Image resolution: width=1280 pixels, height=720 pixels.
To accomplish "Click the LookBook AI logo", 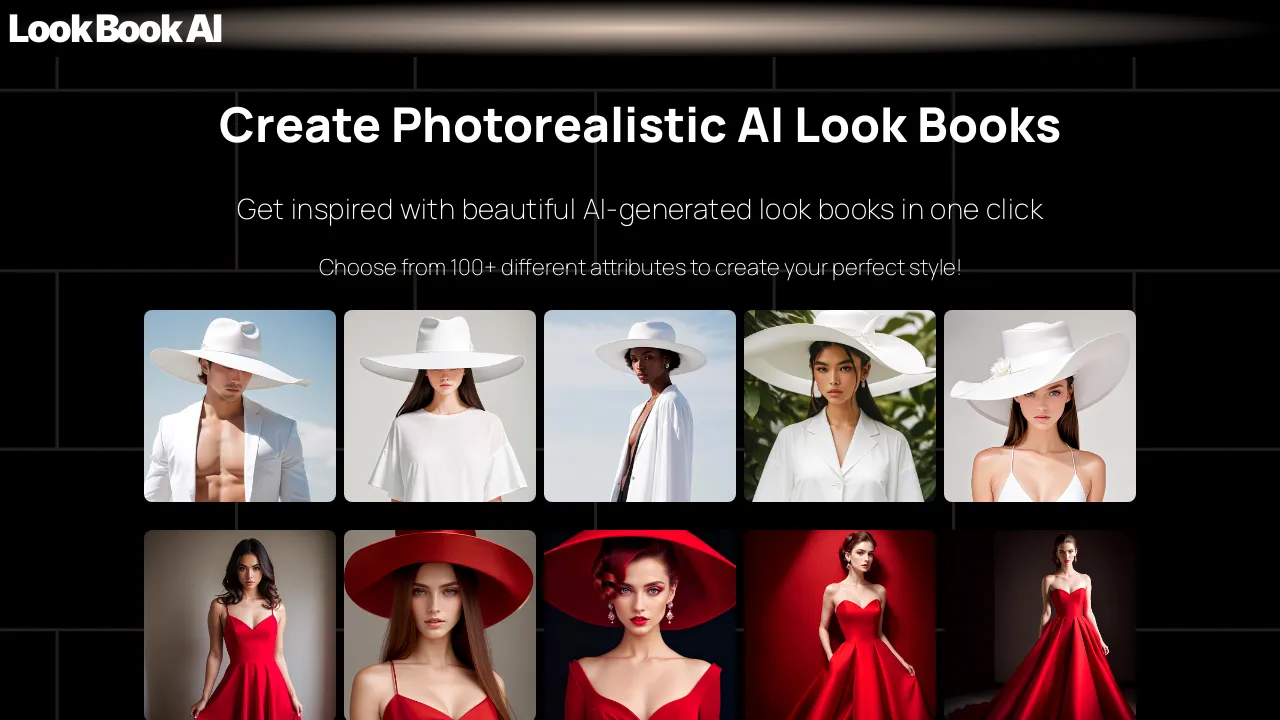I will click(114, 30).
